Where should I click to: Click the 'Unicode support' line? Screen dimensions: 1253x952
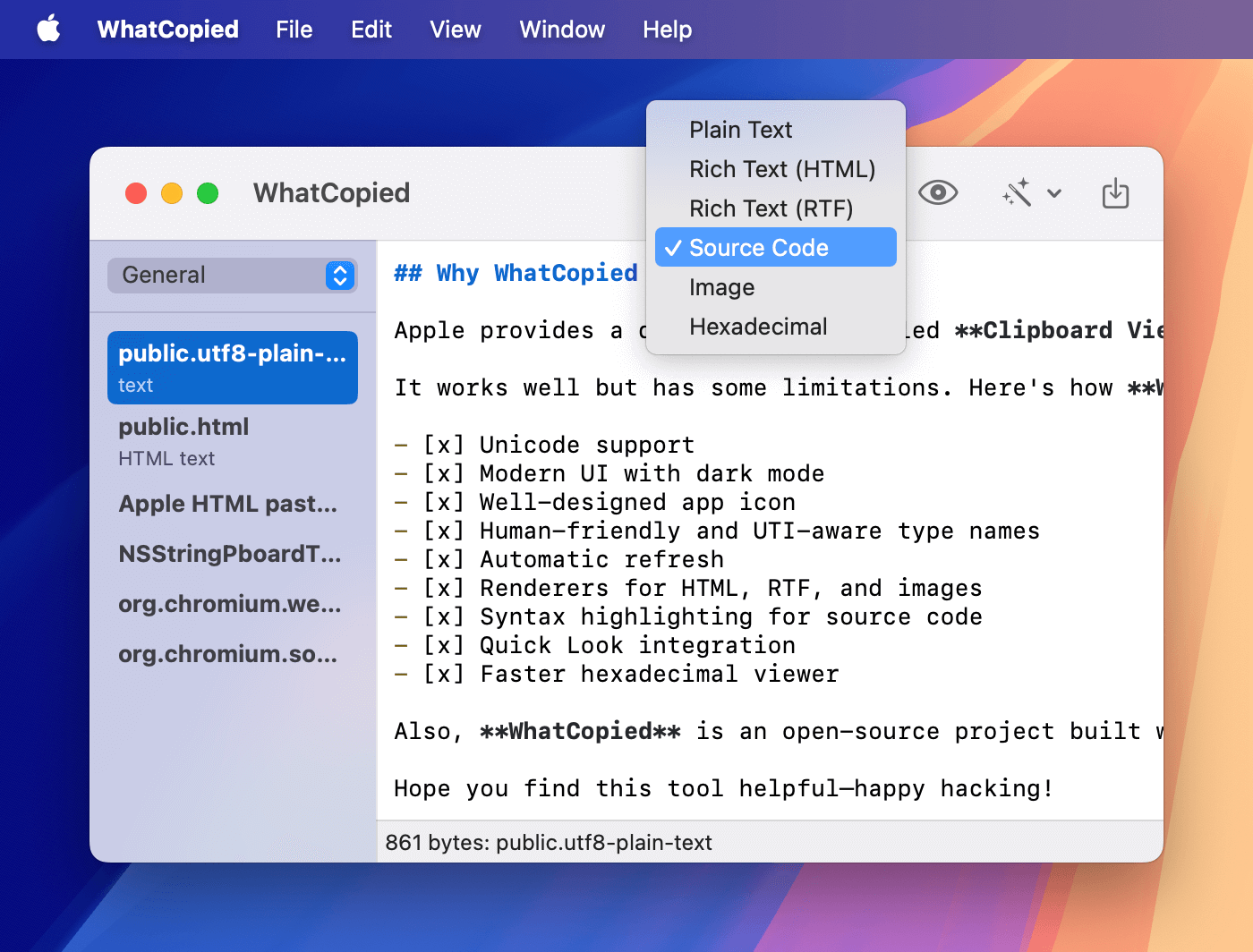point(544,445)
